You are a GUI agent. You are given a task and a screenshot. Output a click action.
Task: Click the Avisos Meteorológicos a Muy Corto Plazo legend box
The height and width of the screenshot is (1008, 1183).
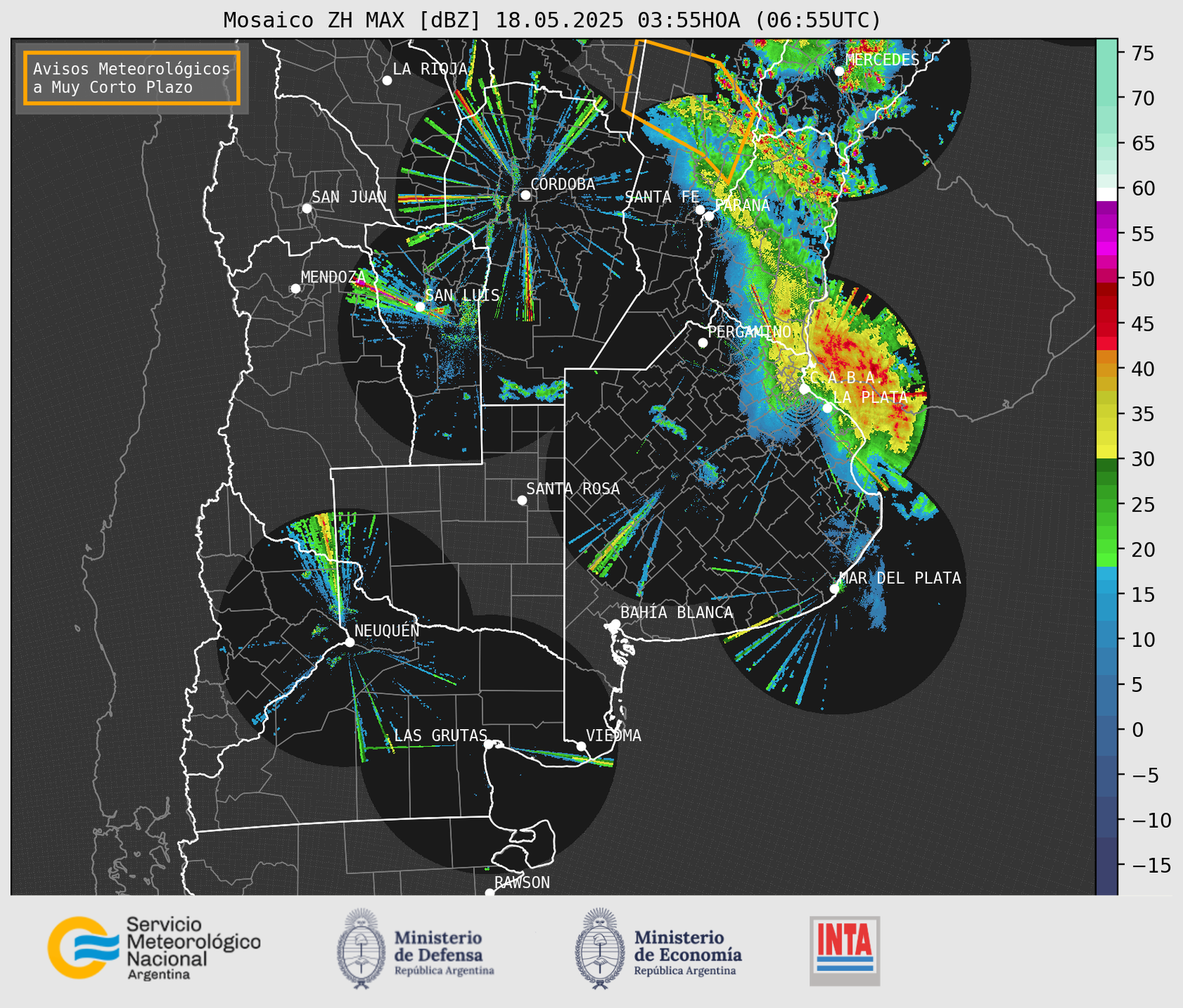coord(132,78)
